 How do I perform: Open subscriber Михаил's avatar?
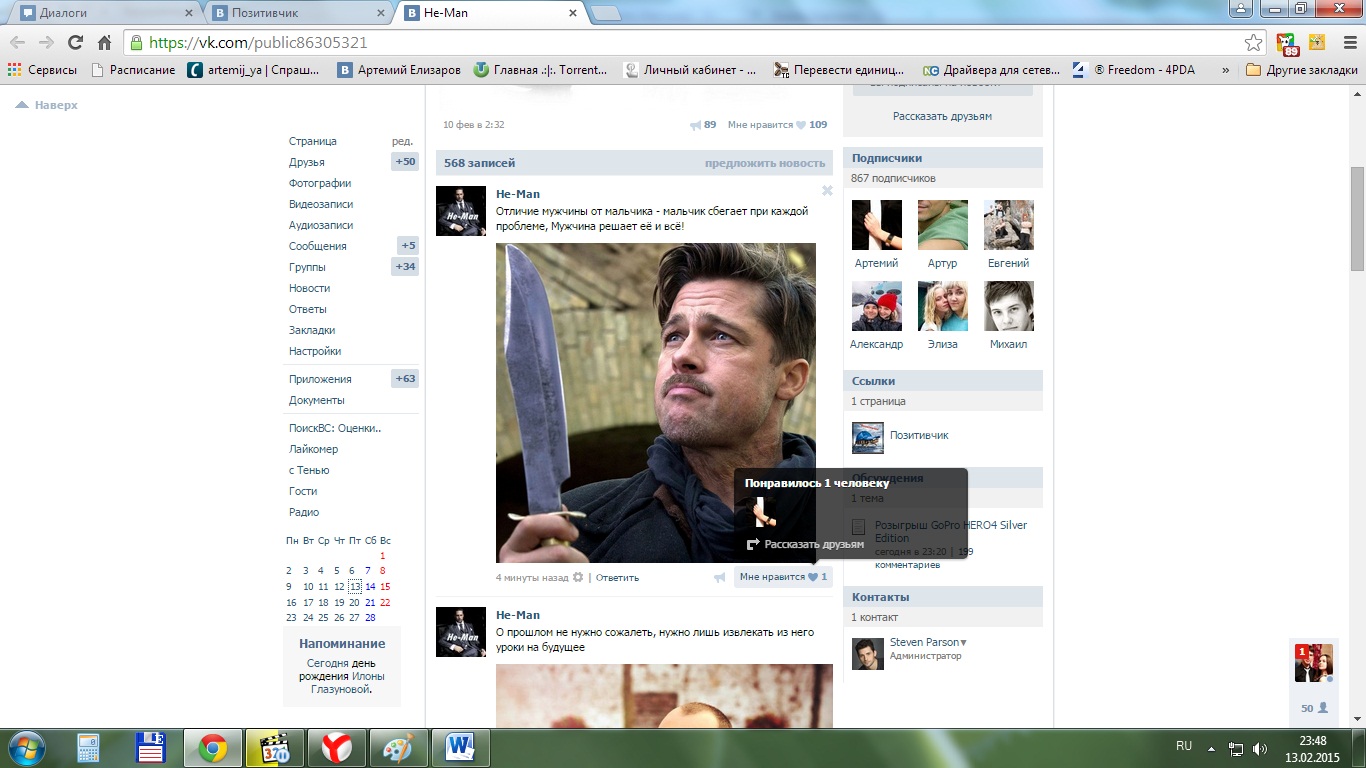[x=1008, y=306]
